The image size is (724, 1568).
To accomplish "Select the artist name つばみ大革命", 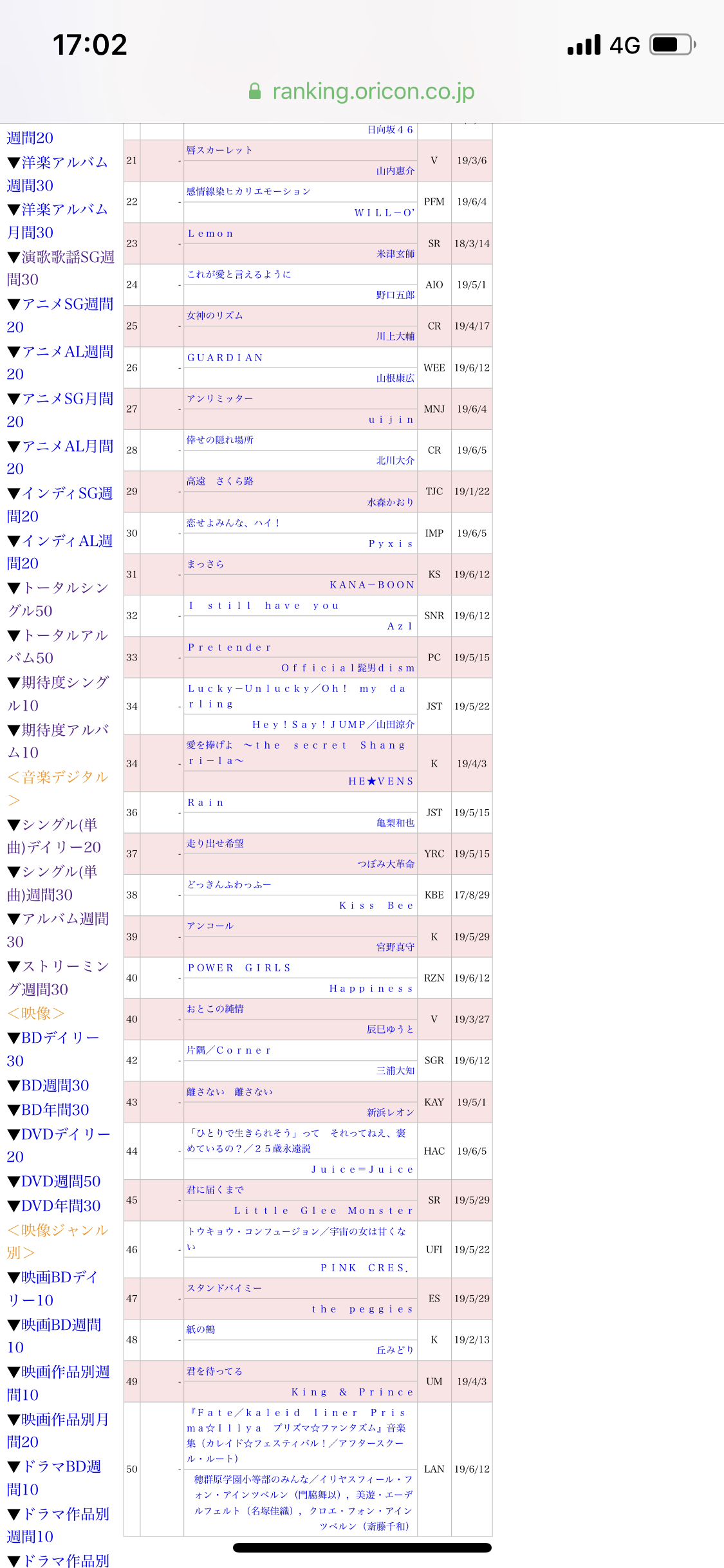I will click(386, 864).
